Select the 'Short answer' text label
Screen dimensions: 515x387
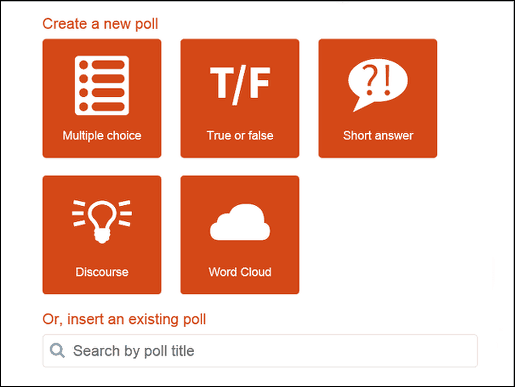tap(378, 135)
